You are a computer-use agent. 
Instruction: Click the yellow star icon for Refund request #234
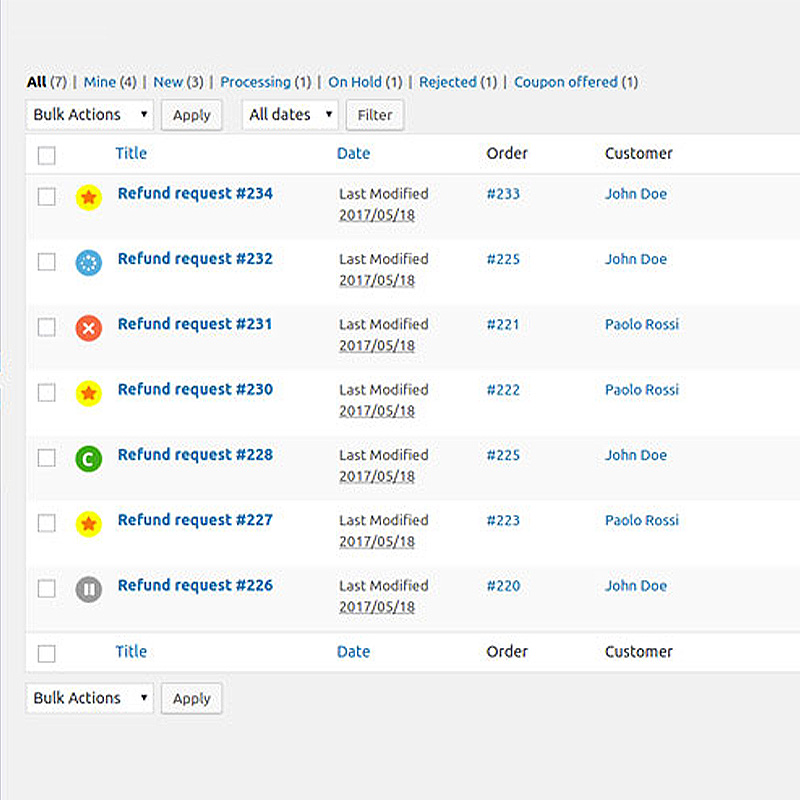(89, 197)
